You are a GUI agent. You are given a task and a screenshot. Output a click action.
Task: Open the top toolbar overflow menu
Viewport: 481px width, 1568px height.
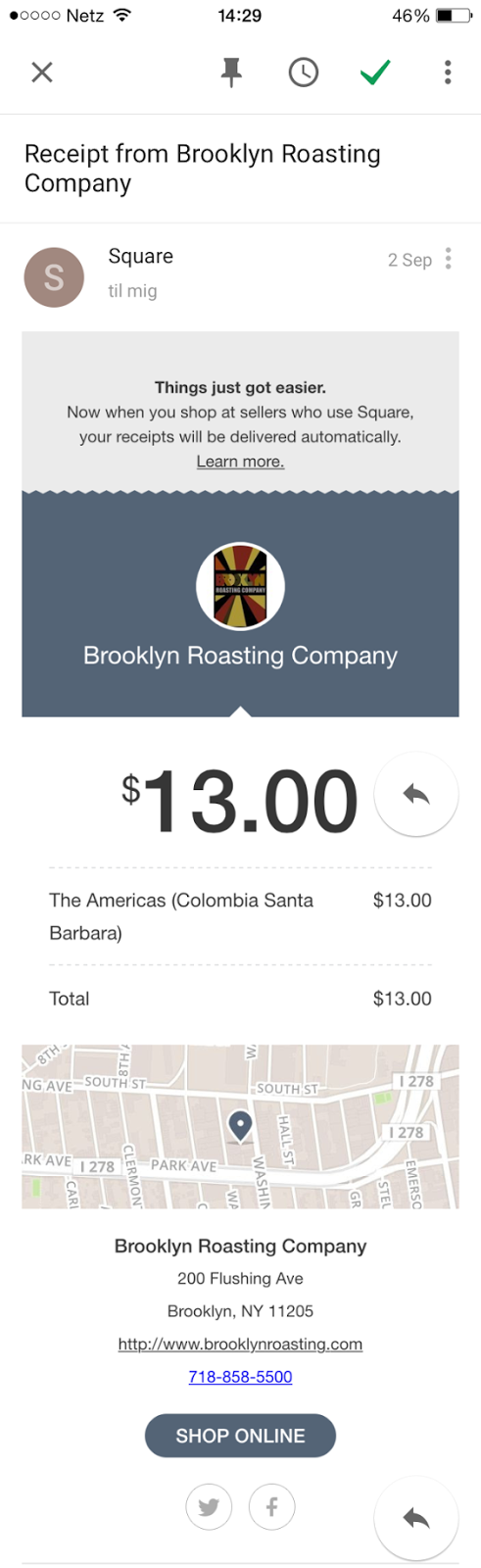tap(448, 72)
